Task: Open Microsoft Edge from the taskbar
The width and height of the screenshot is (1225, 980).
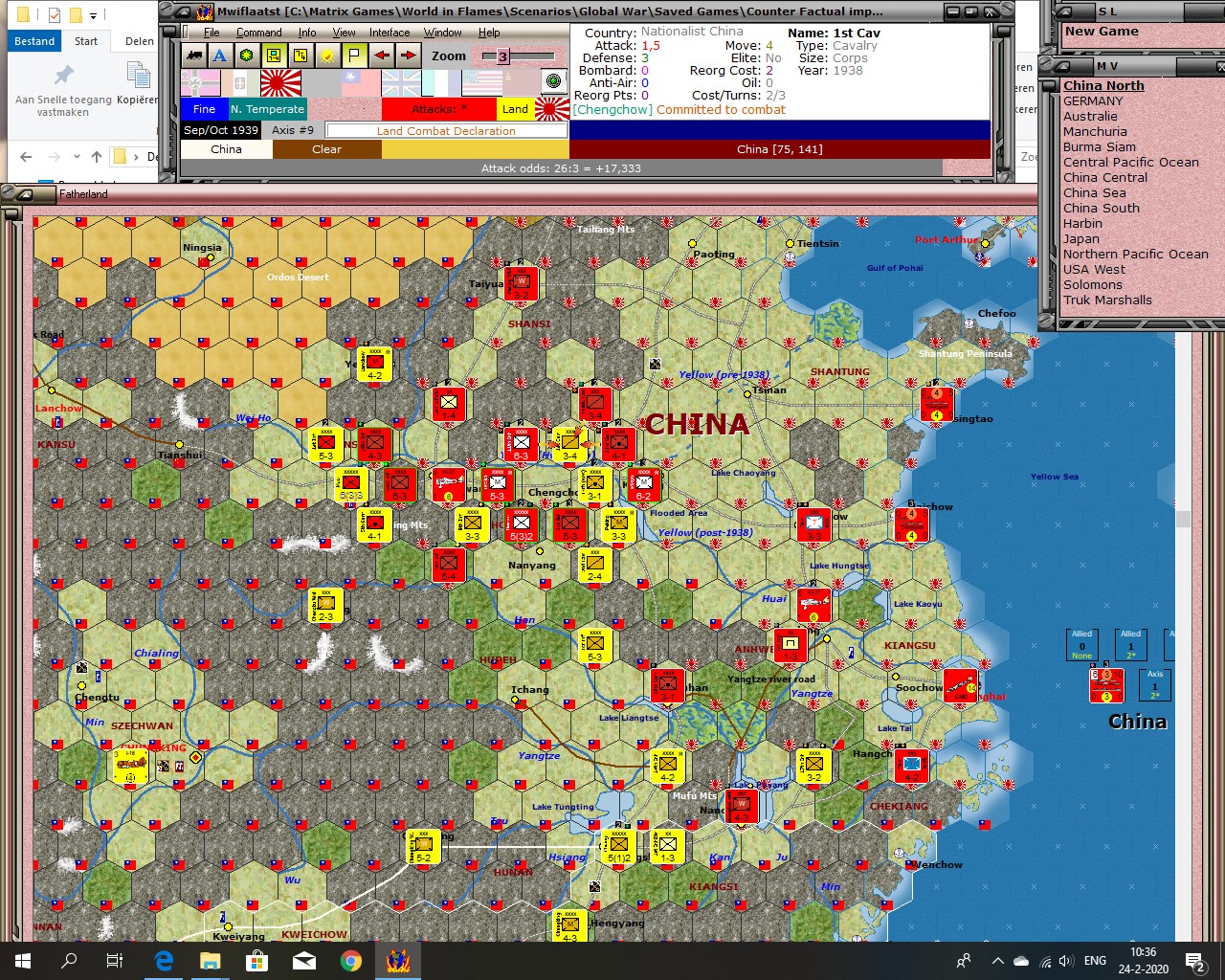Action: coord(164,961)
